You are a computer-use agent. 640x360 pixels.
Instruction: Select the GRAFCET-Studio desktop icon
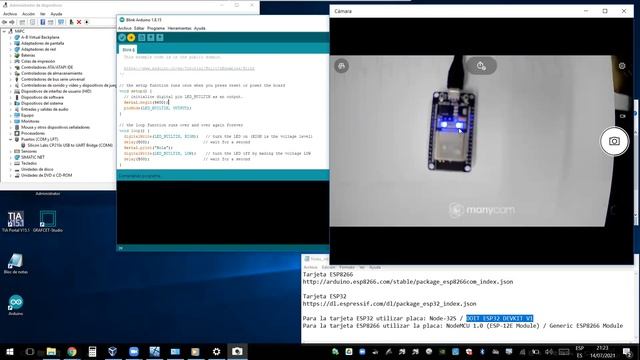pyautogui.click(x=48, y=222)
